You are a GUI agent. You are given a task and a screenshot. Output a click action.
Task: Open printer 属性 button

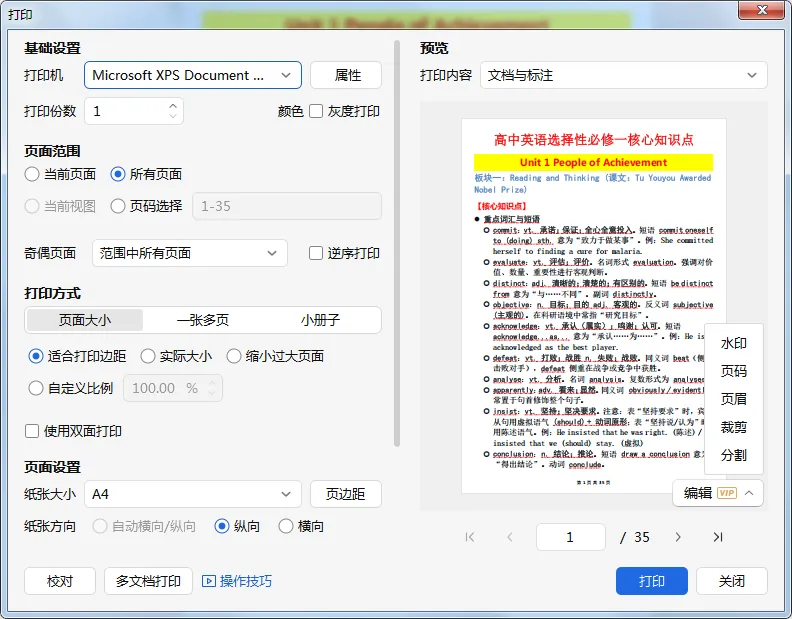(346, 75)
